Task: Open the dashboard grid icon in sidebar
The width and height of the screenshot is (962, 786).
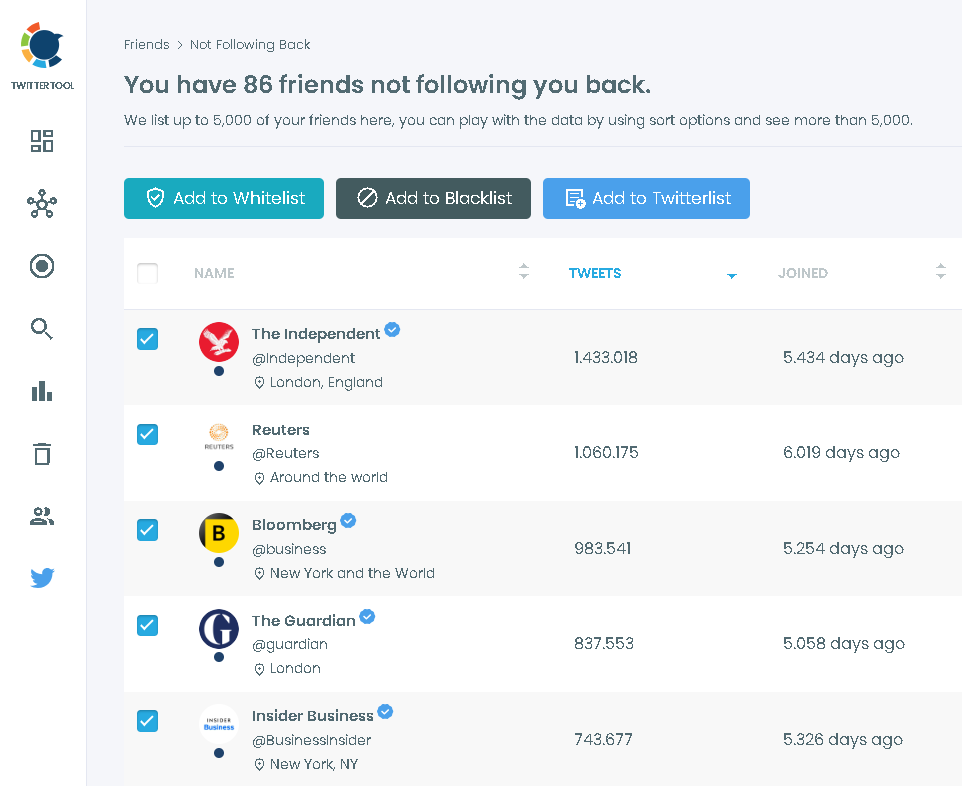Action: [x=41, y=141]
